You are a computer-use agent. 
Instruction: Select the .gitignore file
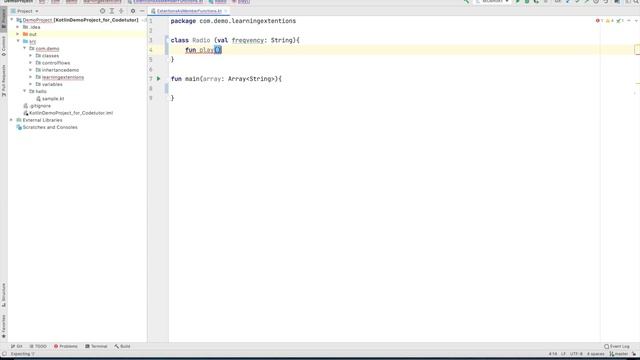tap(37, 106)
